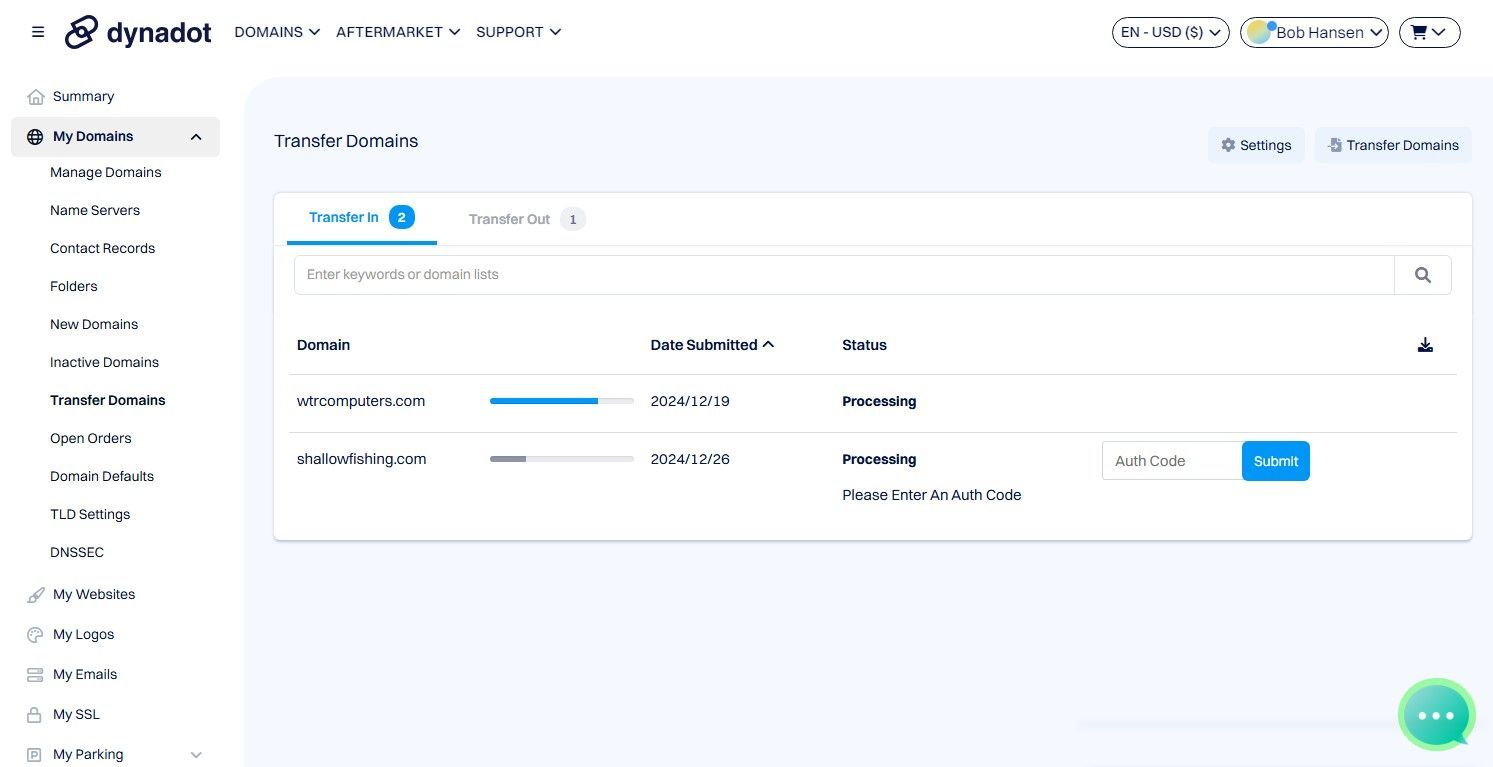Open My SSL in sidebar
This screenshot has height=767, width=1493.
click(76, 715)
